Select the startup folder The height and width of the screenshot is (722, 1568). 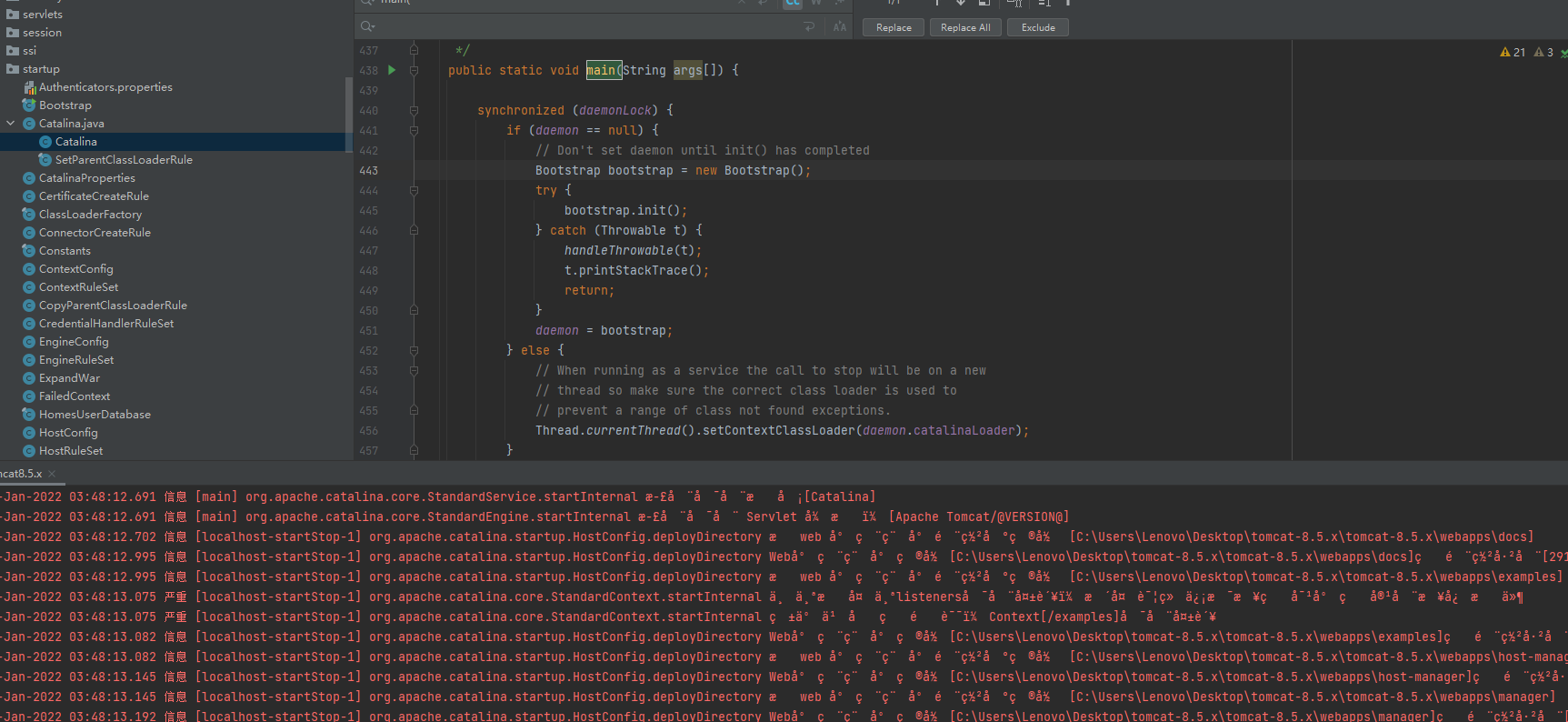pyautogui.click(x=41, y=69)
